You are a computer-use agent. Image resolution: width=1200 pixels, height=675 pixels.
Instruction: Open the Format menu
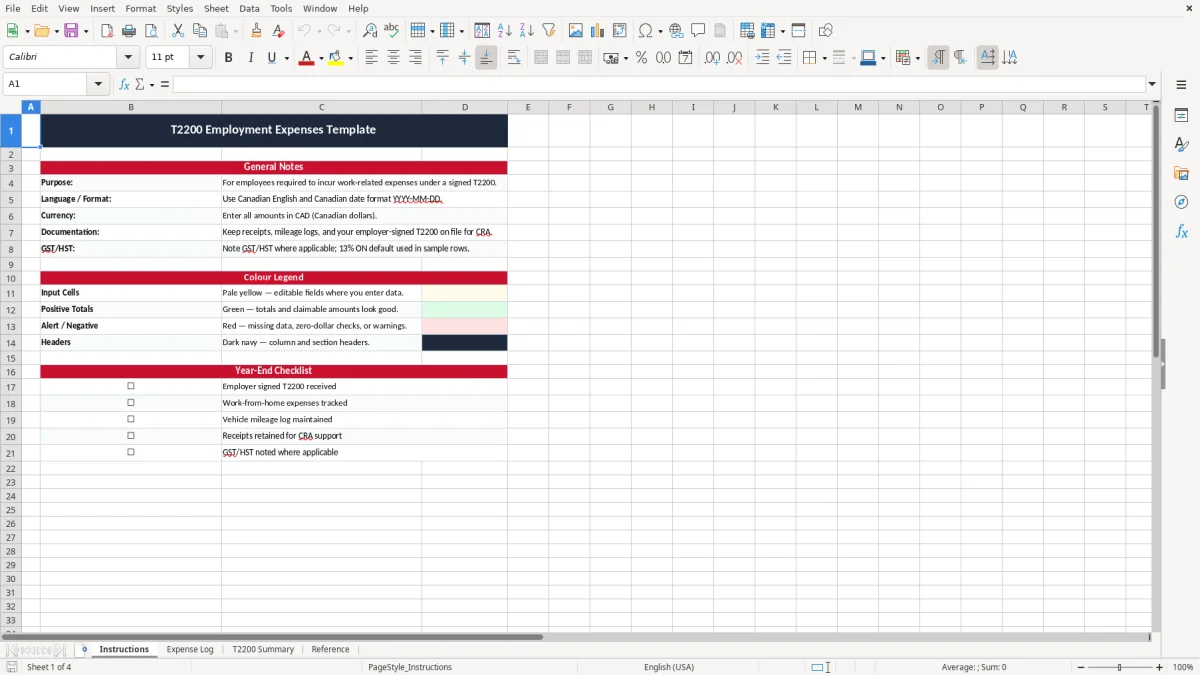141,8
